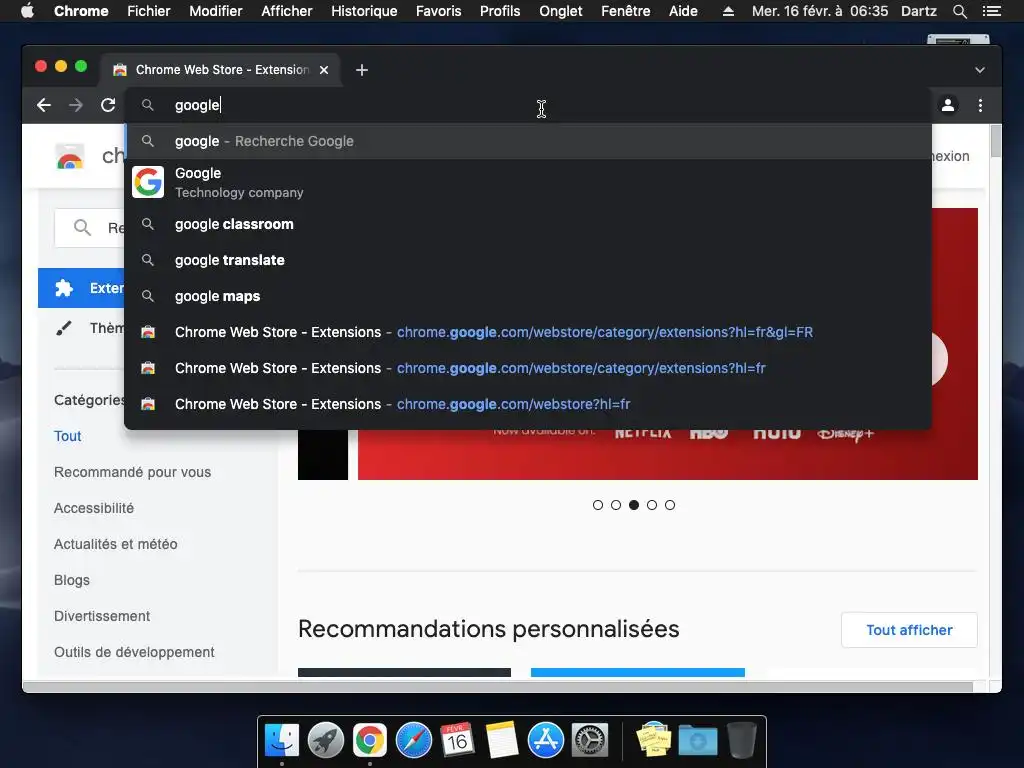Open 'Outils de développement' category
Viewport: 1024px width, 768px height.
134,652
